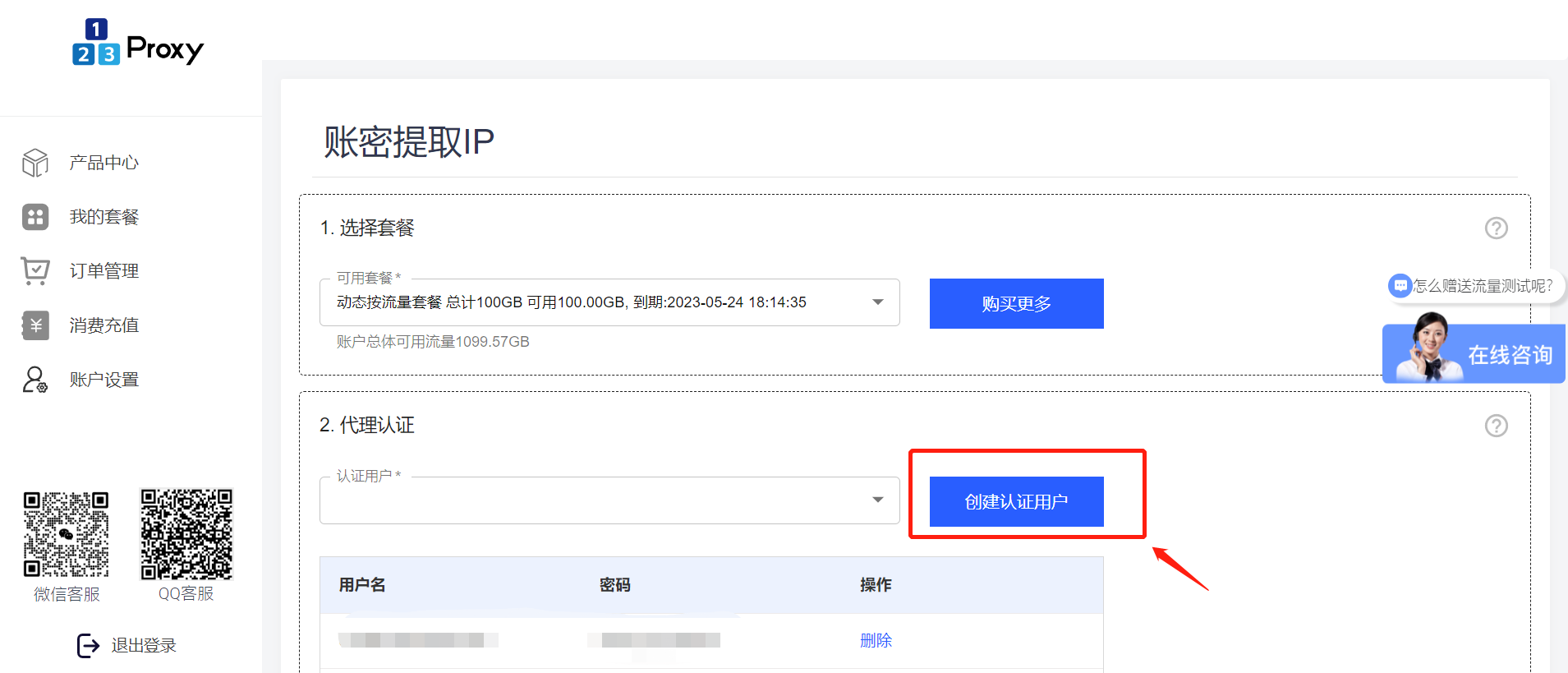Click the 微信客服 QR code
This screenshot has width=1568, height=673.
point(66,534)
